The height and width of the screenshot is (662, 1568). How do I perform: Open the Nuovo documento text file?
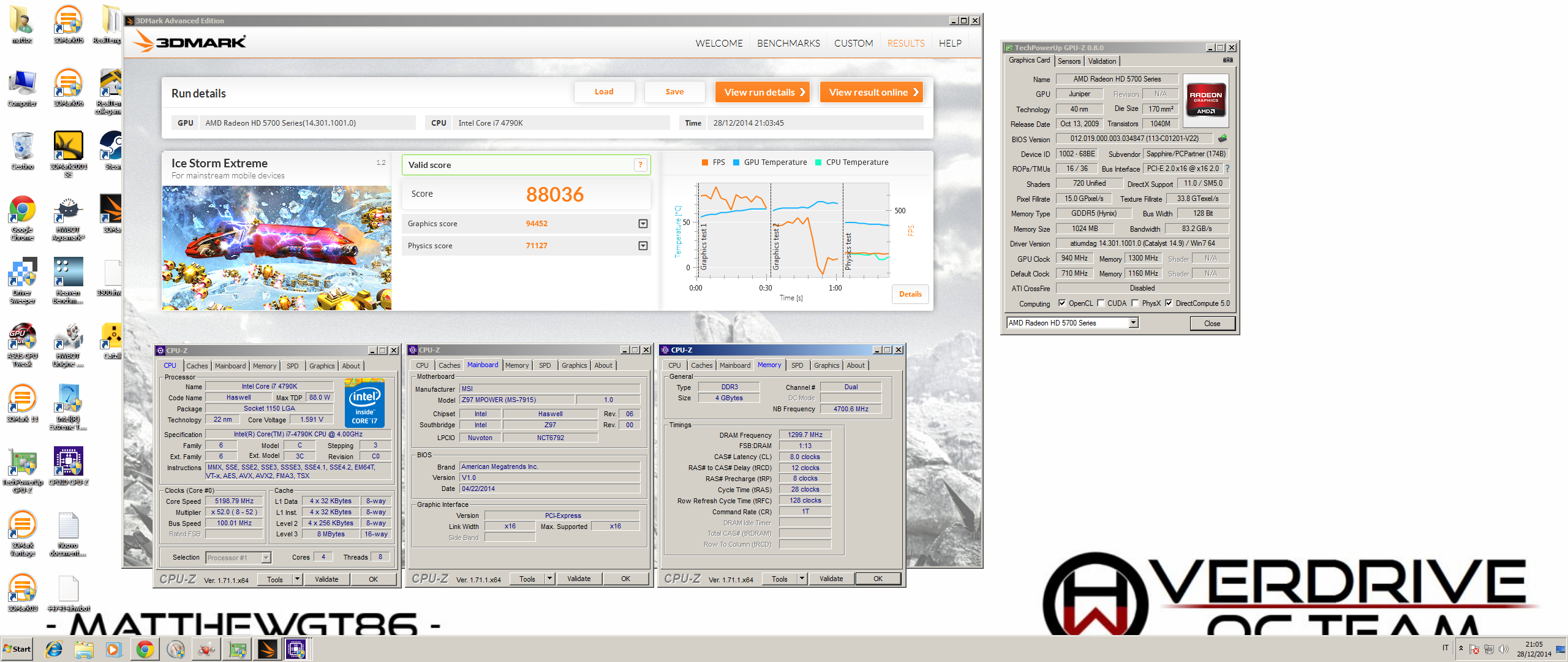[x=68, y=534]
